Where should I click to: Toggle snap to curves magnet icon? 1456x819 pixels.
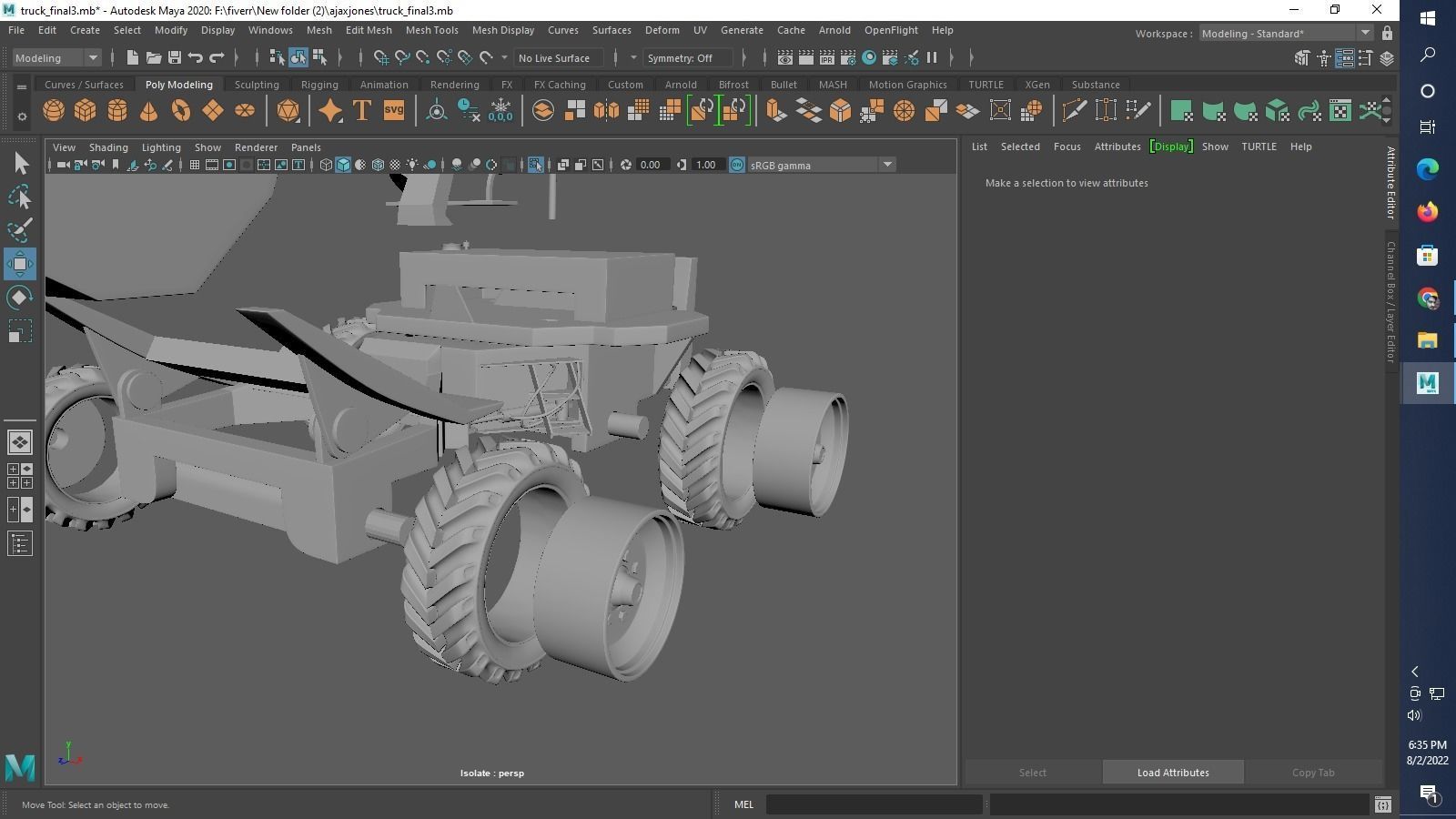[x=401, y=57]
